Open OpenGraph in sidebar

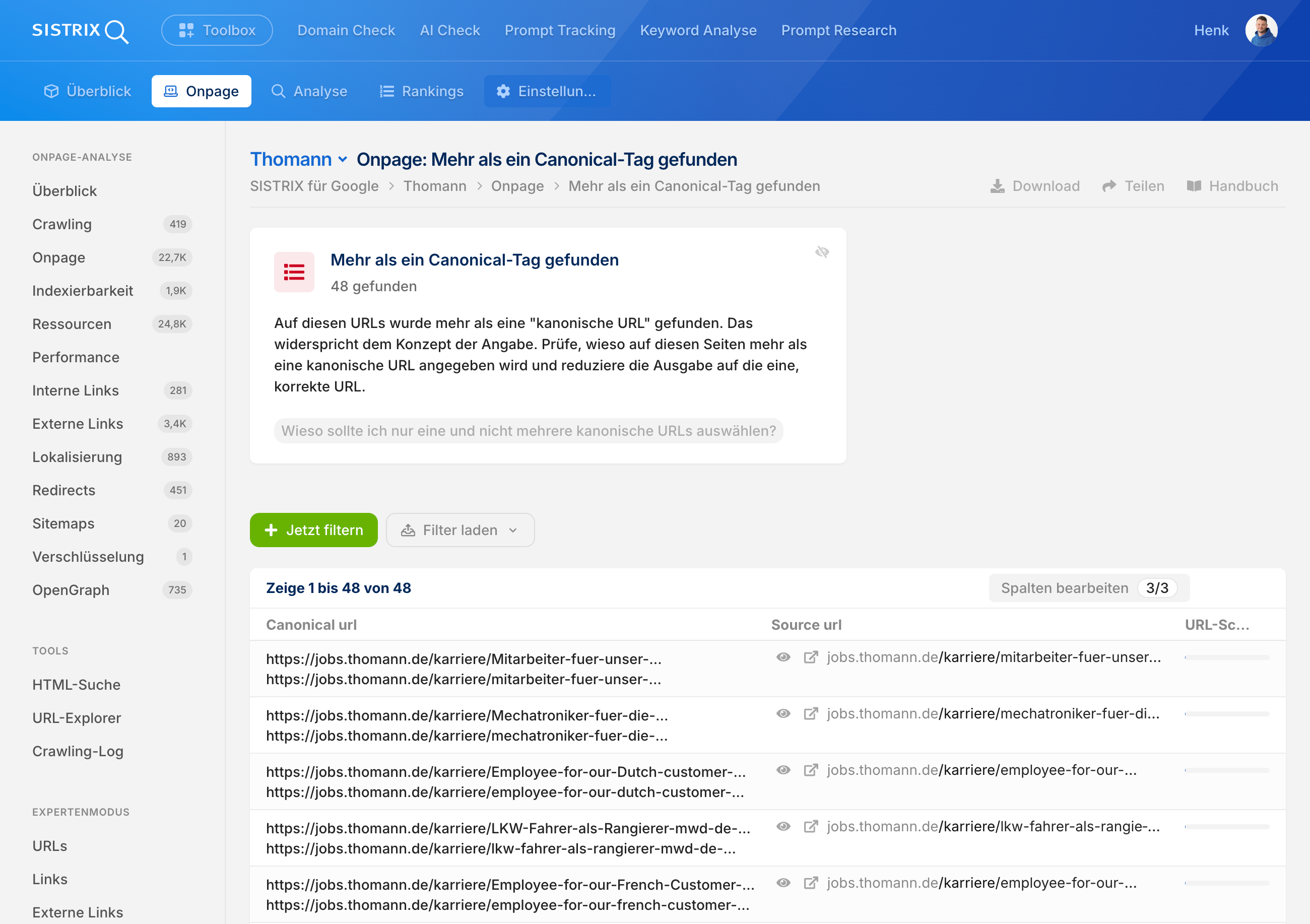coord(112,590)
